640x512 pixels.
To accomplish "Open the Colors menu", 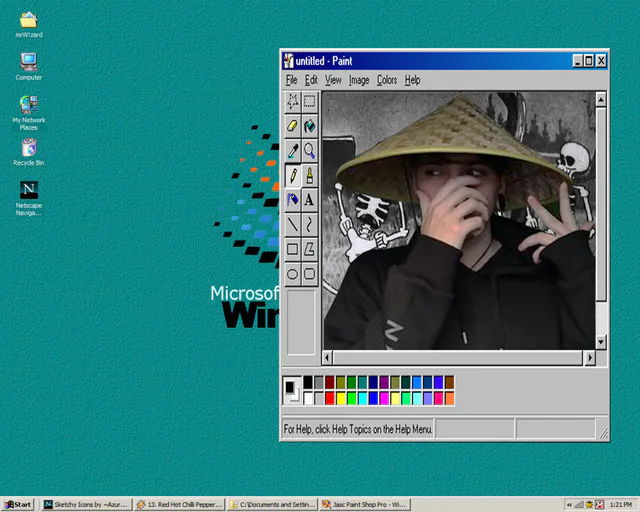I will (387, 80).
